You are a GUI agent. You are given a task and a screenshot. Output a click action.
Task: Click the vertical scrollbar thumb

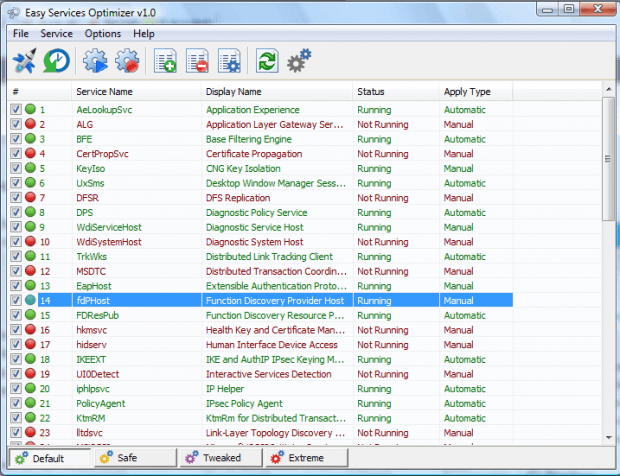tap(609, 159)
